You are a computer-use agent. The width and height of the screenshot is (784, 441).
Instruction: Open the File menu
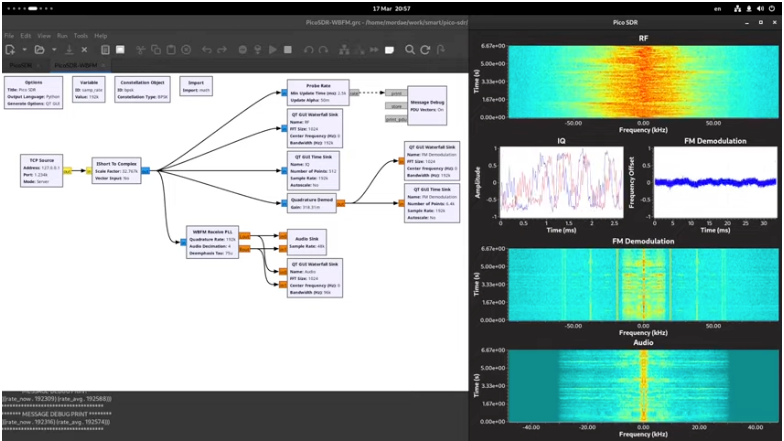[9, 36]
